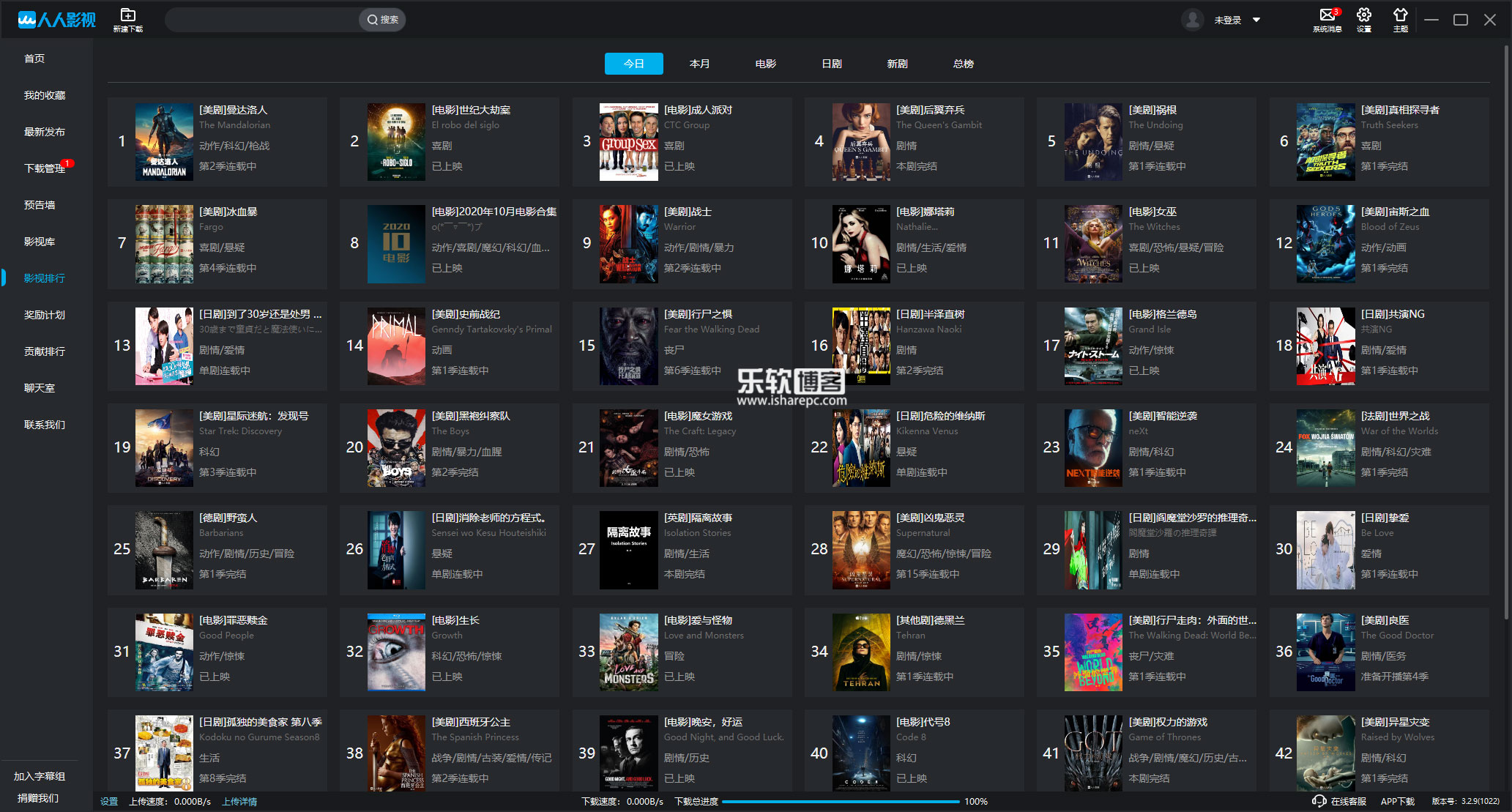
Task: Open the 设置 gear icon in title bar
Action: (1363, 15)
